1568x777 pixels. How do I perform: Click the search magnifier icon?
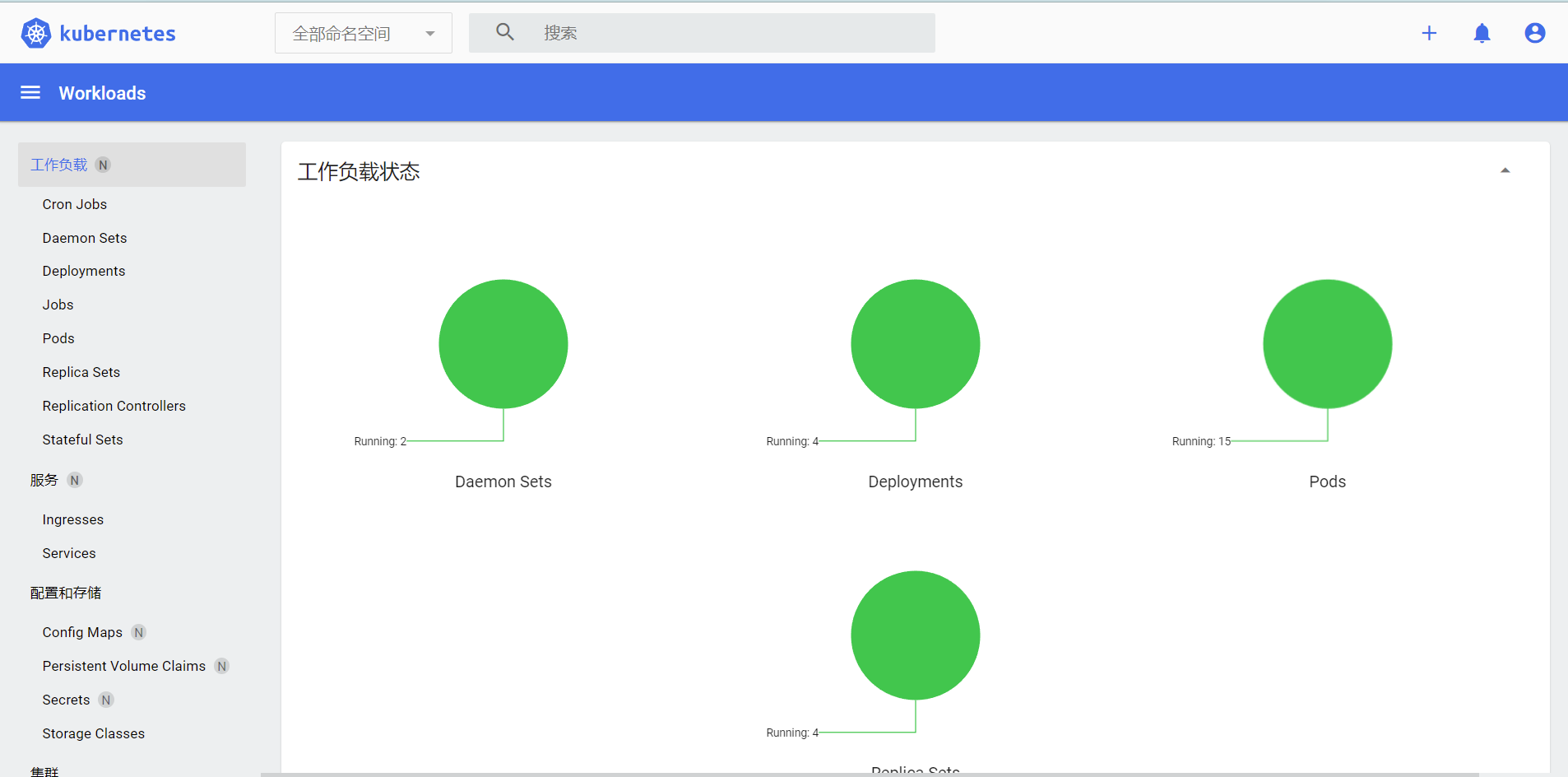[504, 31]
